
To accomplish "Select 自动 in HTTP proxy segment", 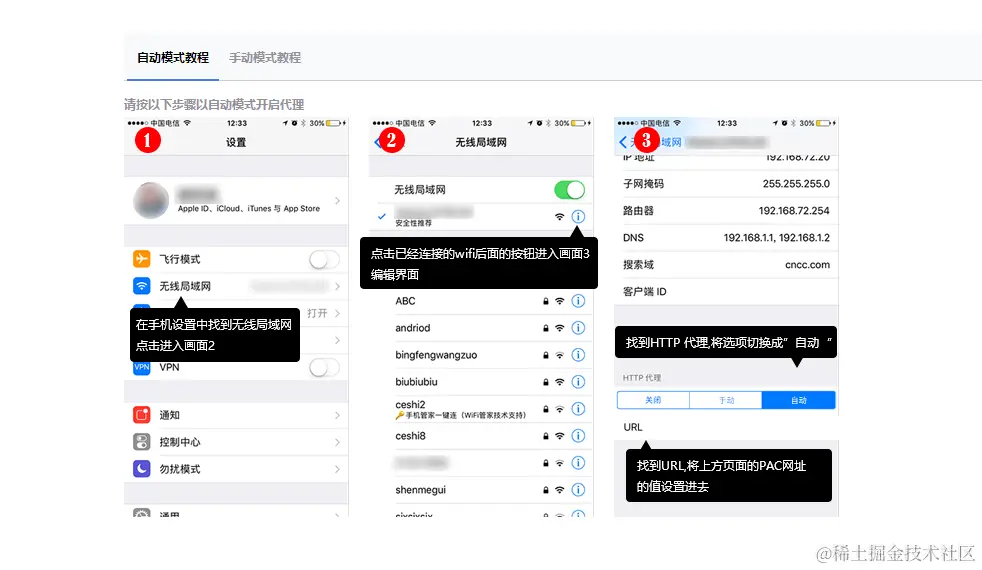I will pyautogui.click(x=799, y=400).
